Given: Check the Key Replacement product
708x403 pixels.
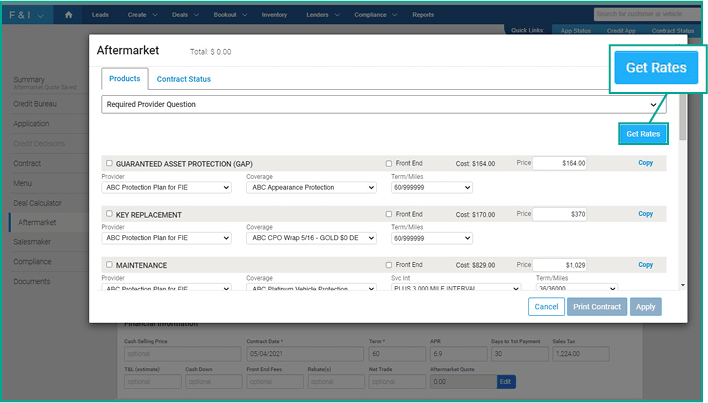Looking at the screenshot, I should (x=109, y=213).
